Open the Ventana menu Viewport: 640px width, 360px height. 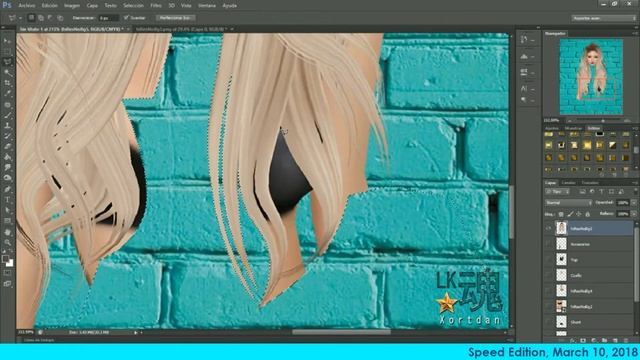tap(207, 6)
